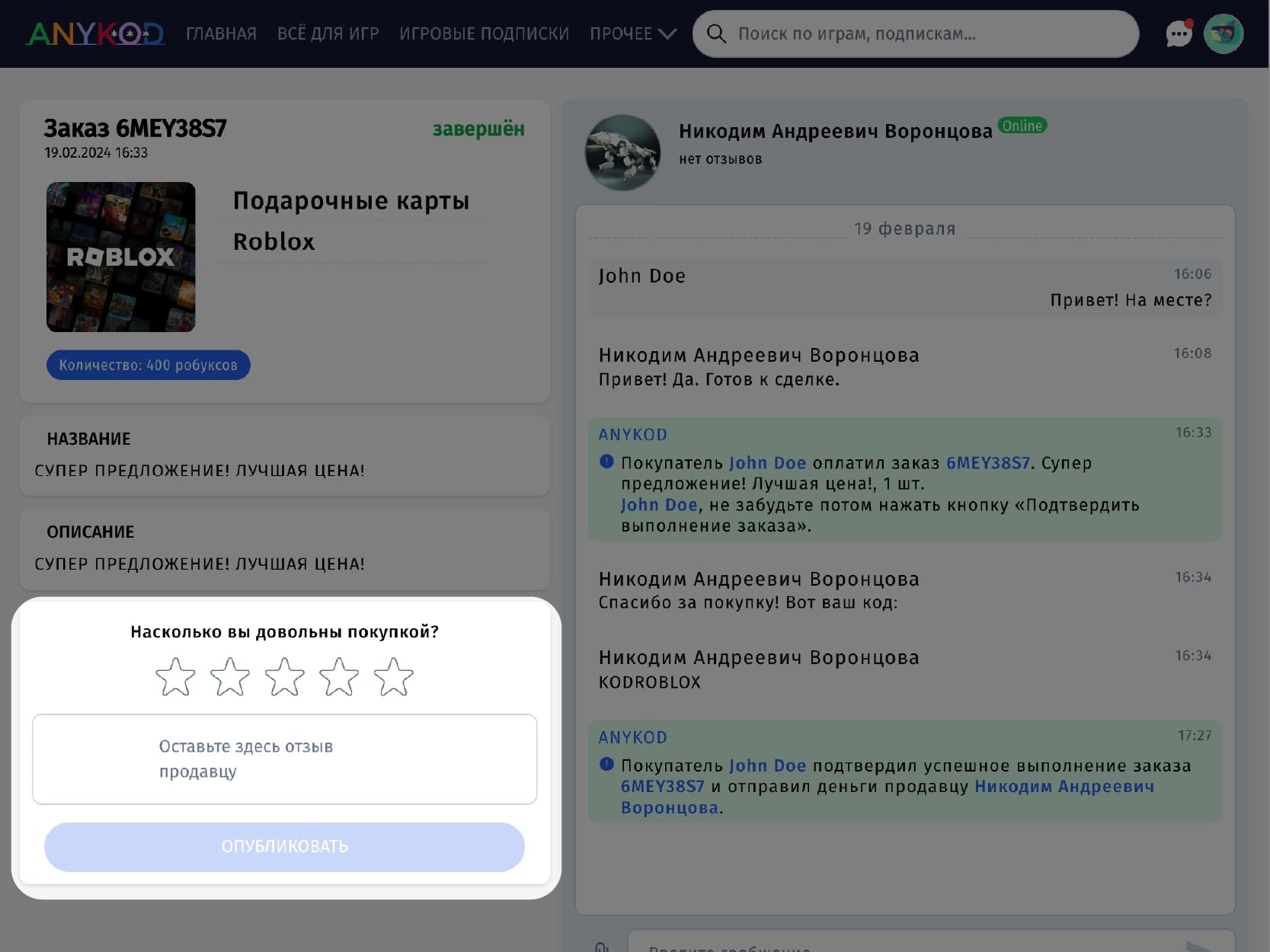
Task: Click the Привет! На месте? message
Action: (x=1131, y=300)
